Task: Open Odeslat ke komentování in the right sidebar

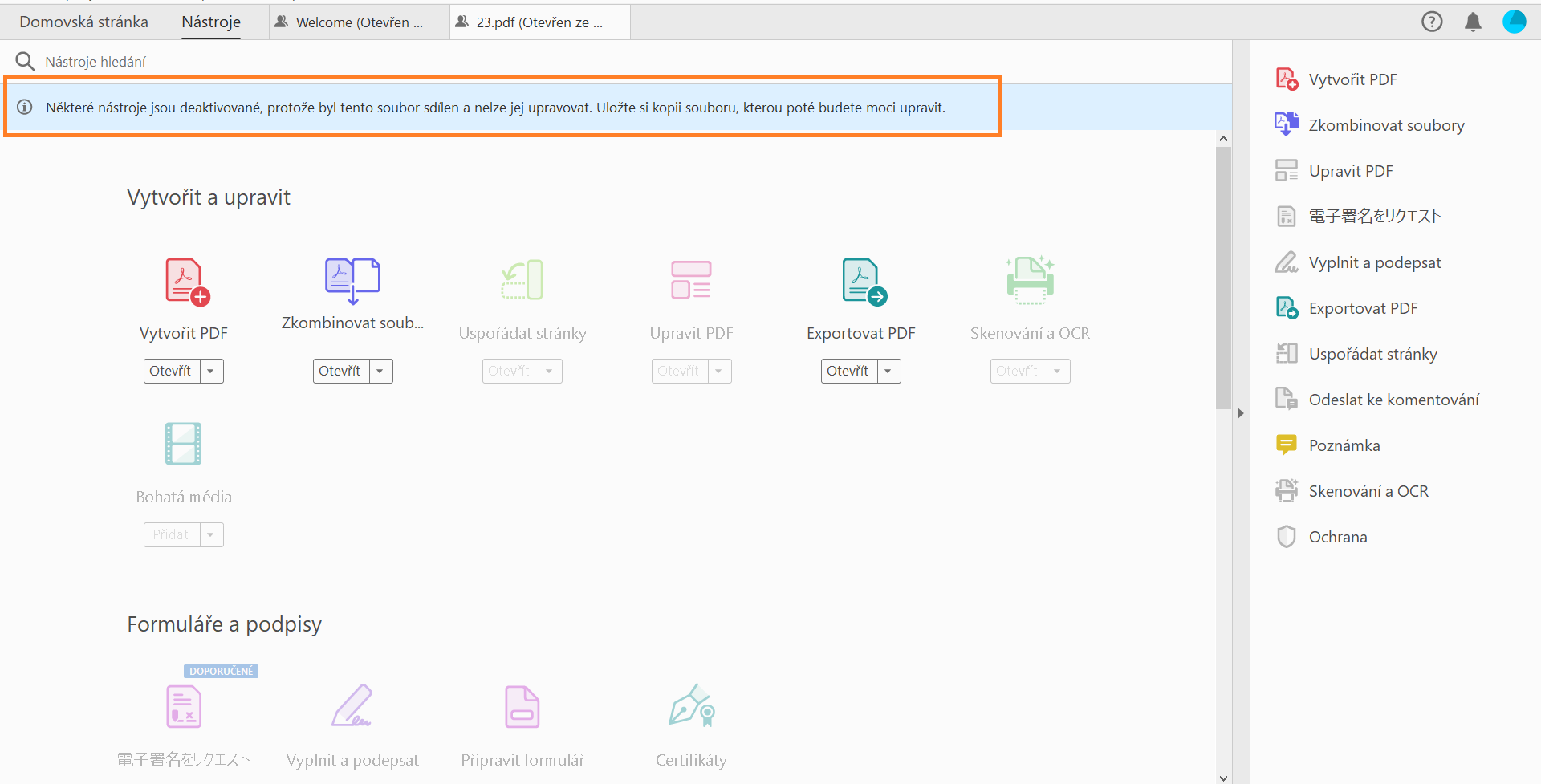Action: (1377, 400)
